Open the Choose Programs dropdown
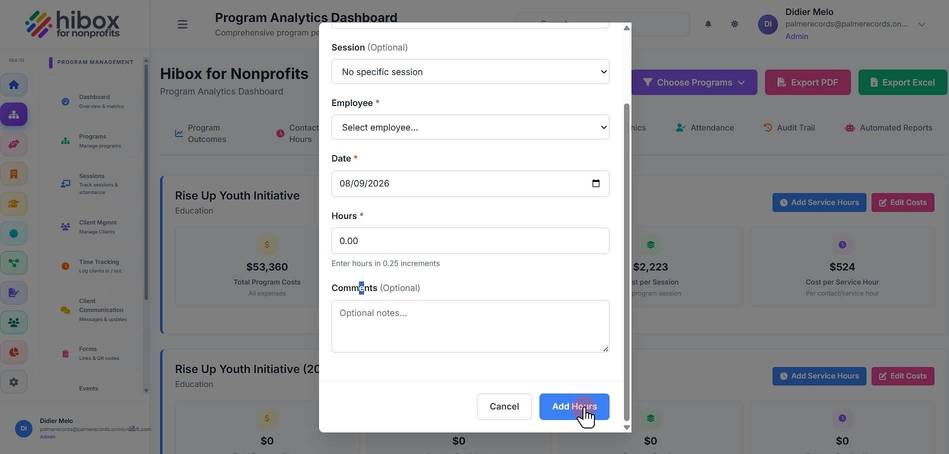Image resolution: width=949 pixels, height=454 pixels. (x=694, y=82)
